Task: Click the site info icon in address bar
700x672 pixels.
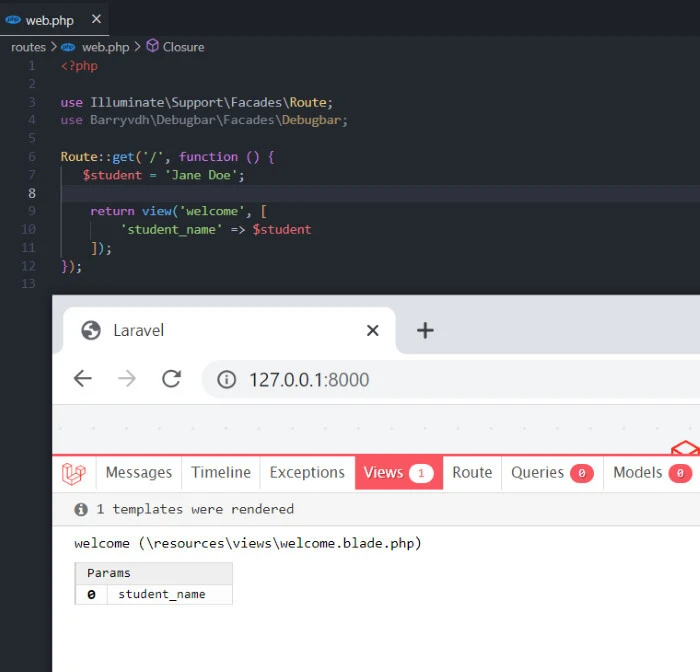Action: click(x=227, y=380)
